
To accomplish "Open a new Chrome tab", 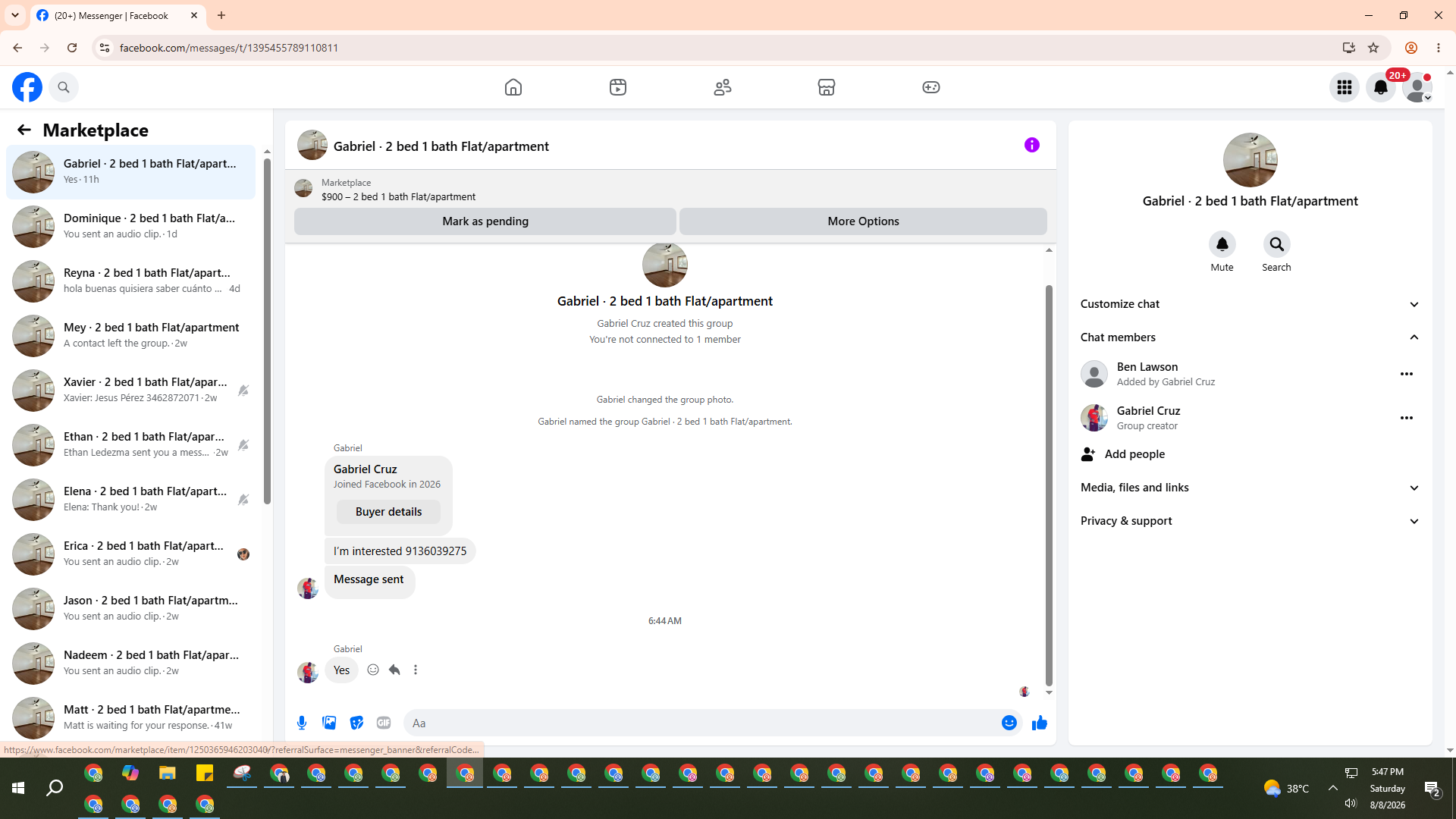I will pyautogui.click(x=221, y=15).
